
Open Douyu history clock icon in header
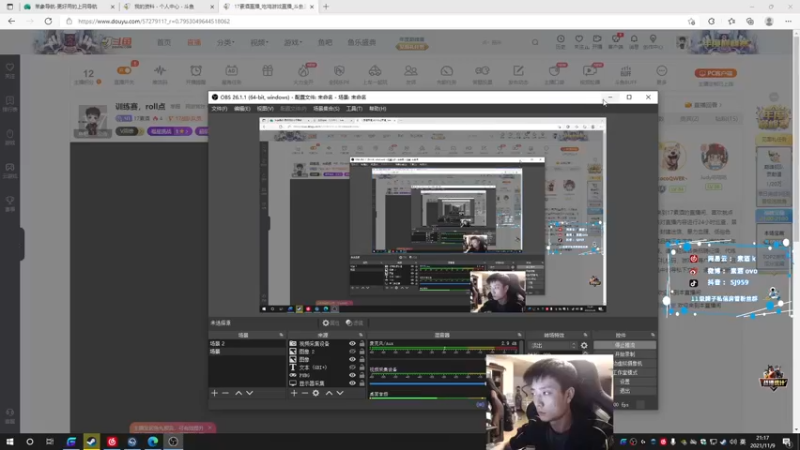click(560, 39)
